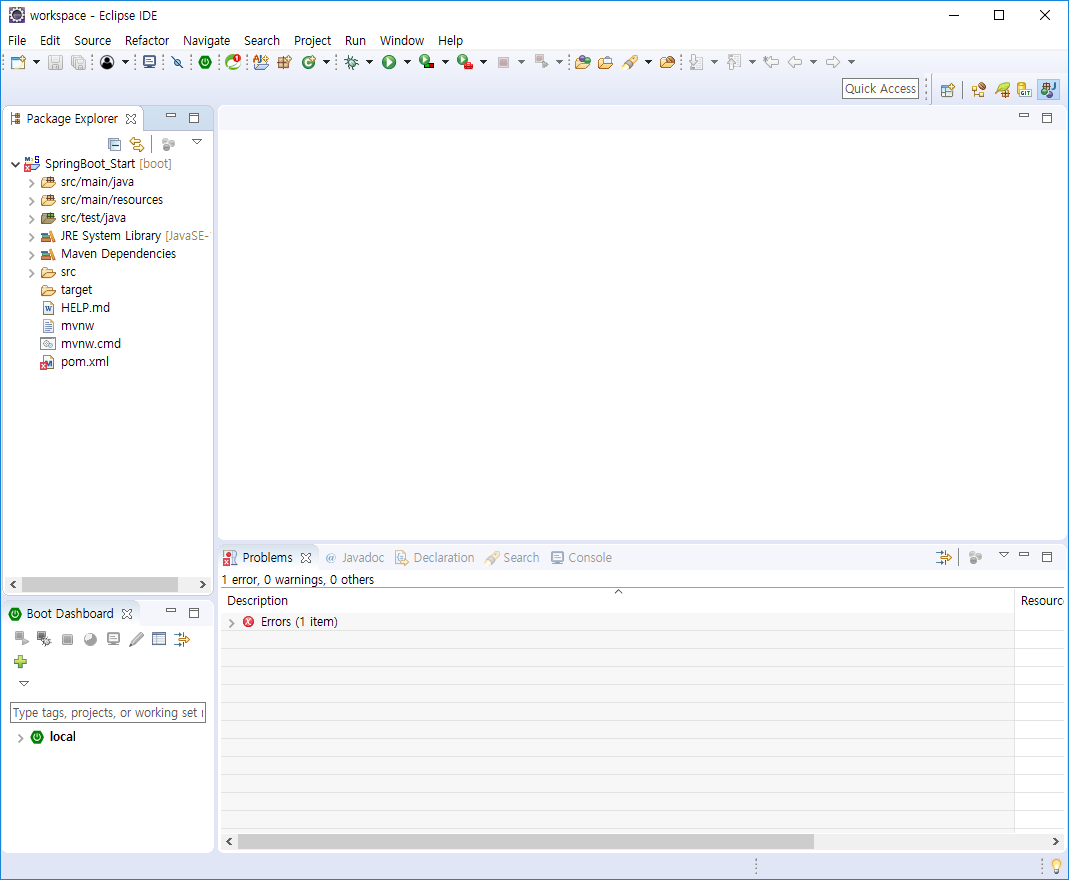
Task: Switch to the Declaration tab
Action: [435, 558]
